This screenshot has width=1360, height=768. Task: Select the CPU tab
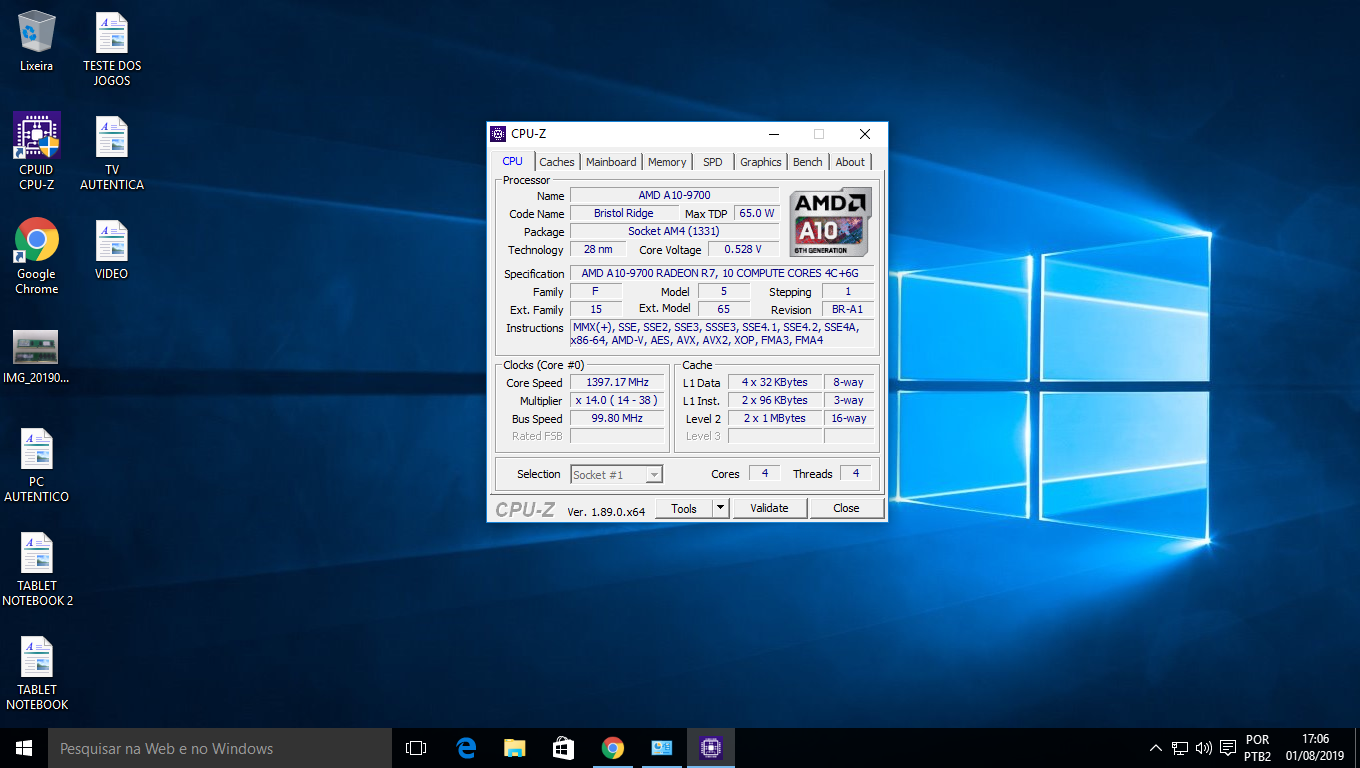click(512, 161)
